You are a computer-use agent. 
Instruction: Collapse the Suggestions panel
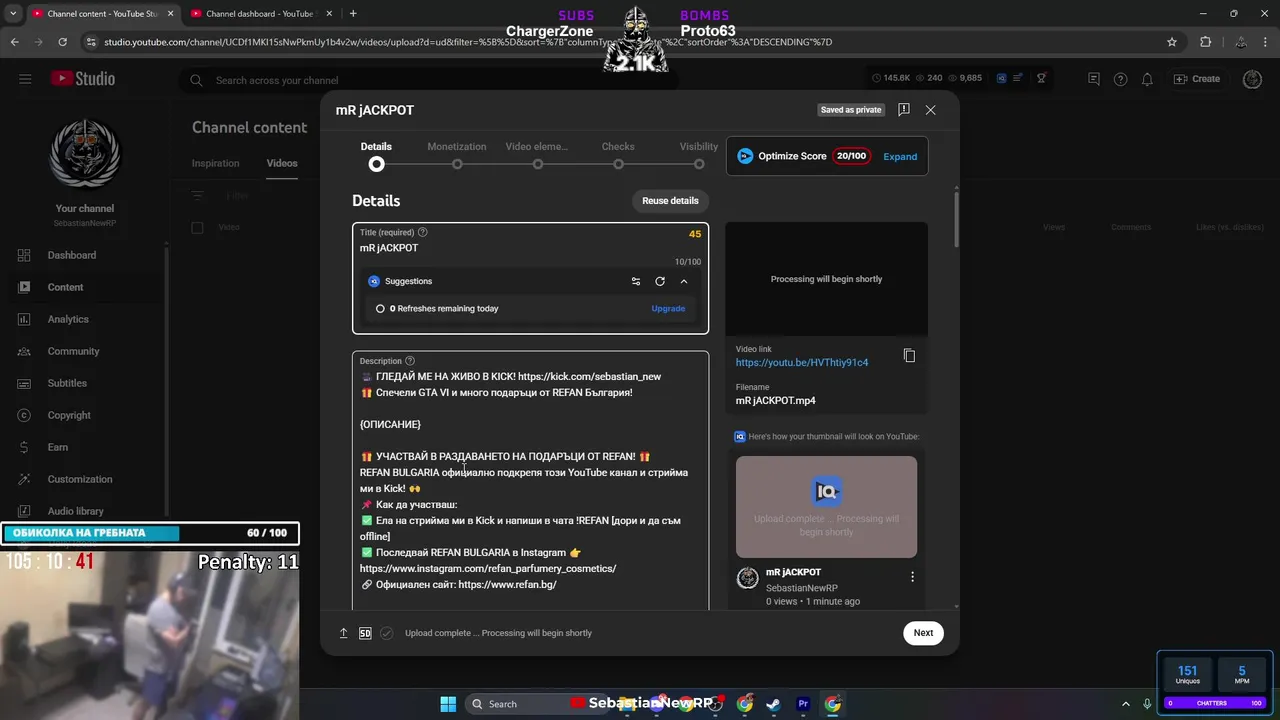[684, 281]
